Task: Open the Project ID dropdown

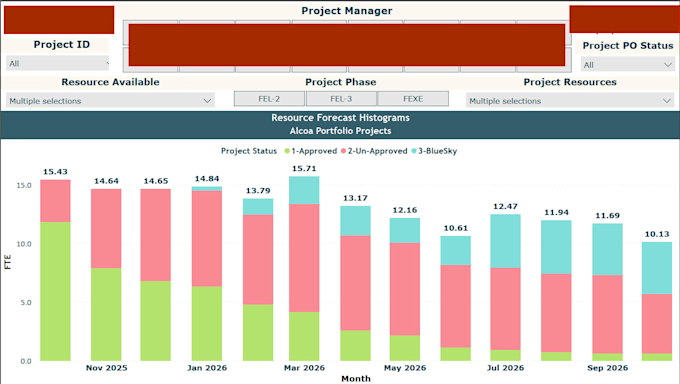Action: point(57,63)
